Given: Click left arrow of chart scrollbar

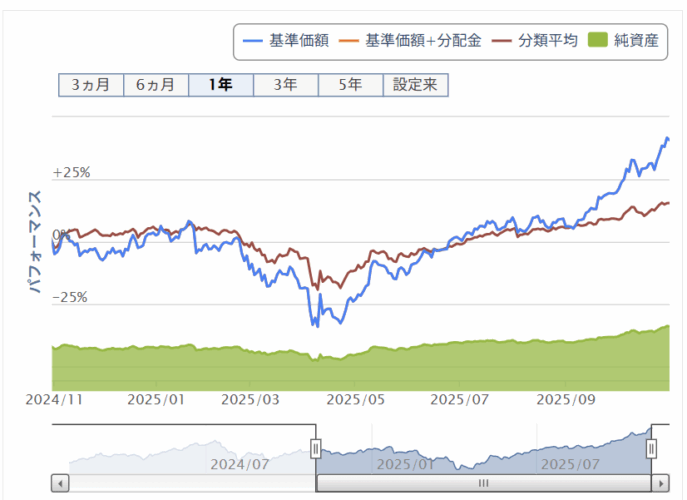Looking at the screenshot, I should coord(61,483).
